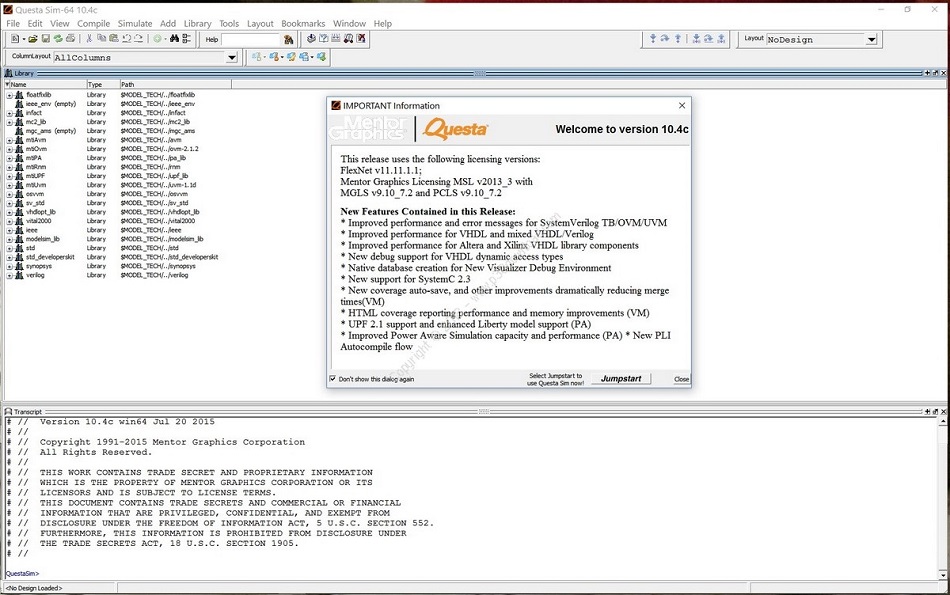Image resolution: width=950 pixels, height=595 pixels.
Task: Open the Tools menu
Action: tap(229, 24)
